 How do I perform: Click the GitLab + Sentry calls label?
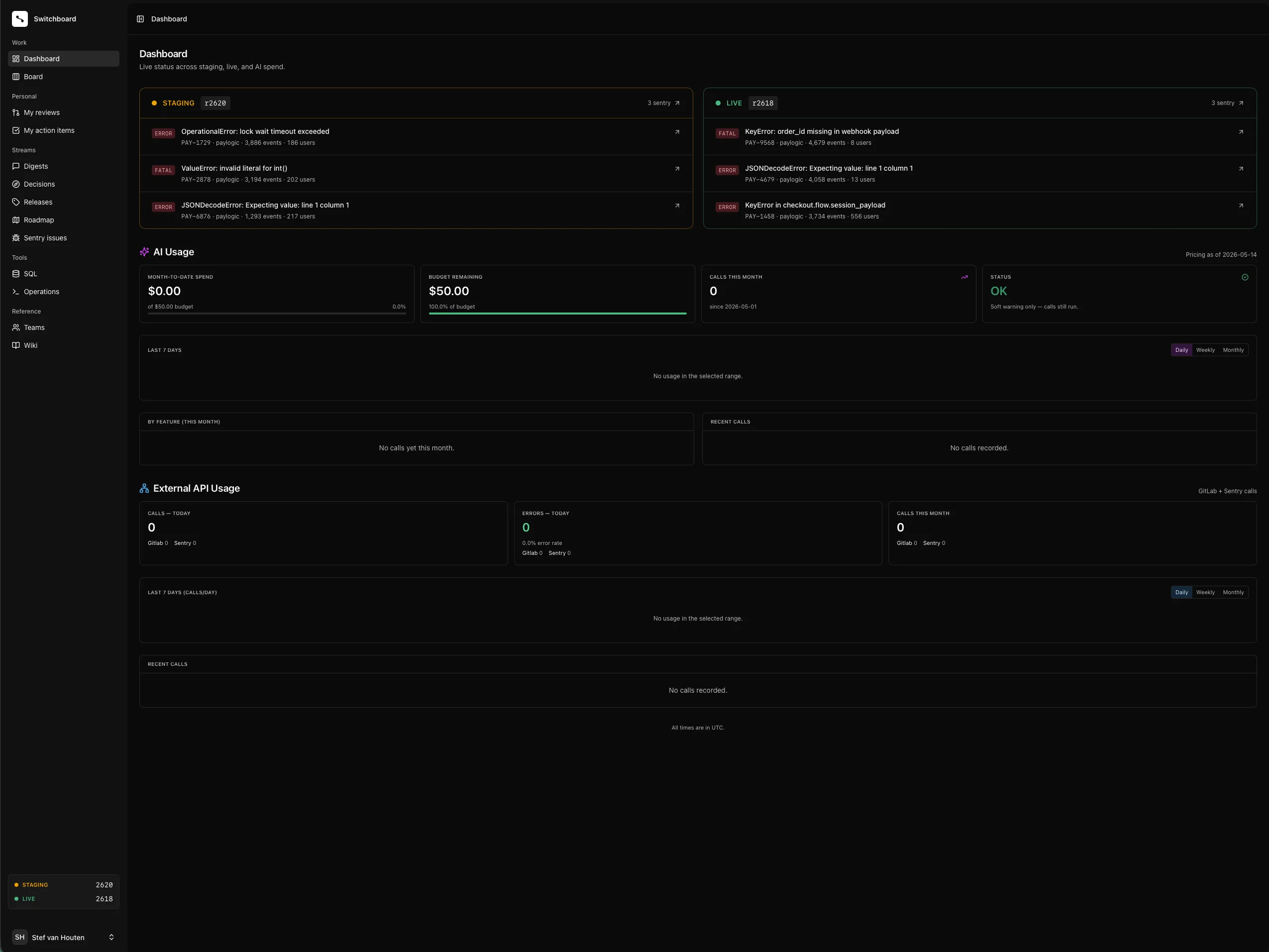coord(1227,491)
